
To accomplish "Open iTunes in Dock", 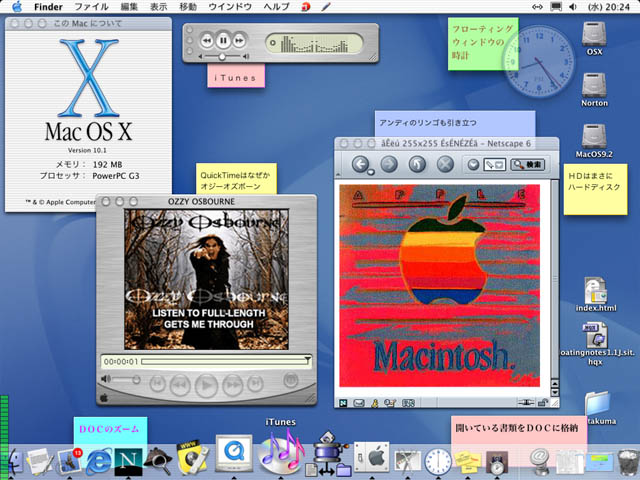I will (282, 452).
